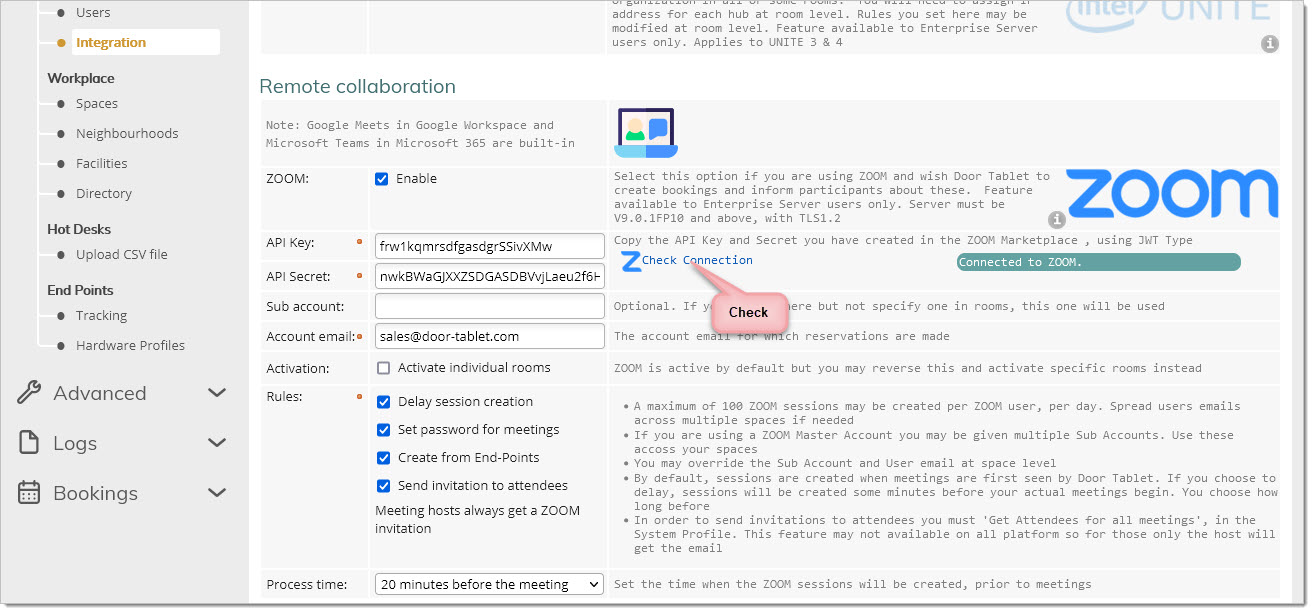Click the Advanced menu label

coord(100,393)
